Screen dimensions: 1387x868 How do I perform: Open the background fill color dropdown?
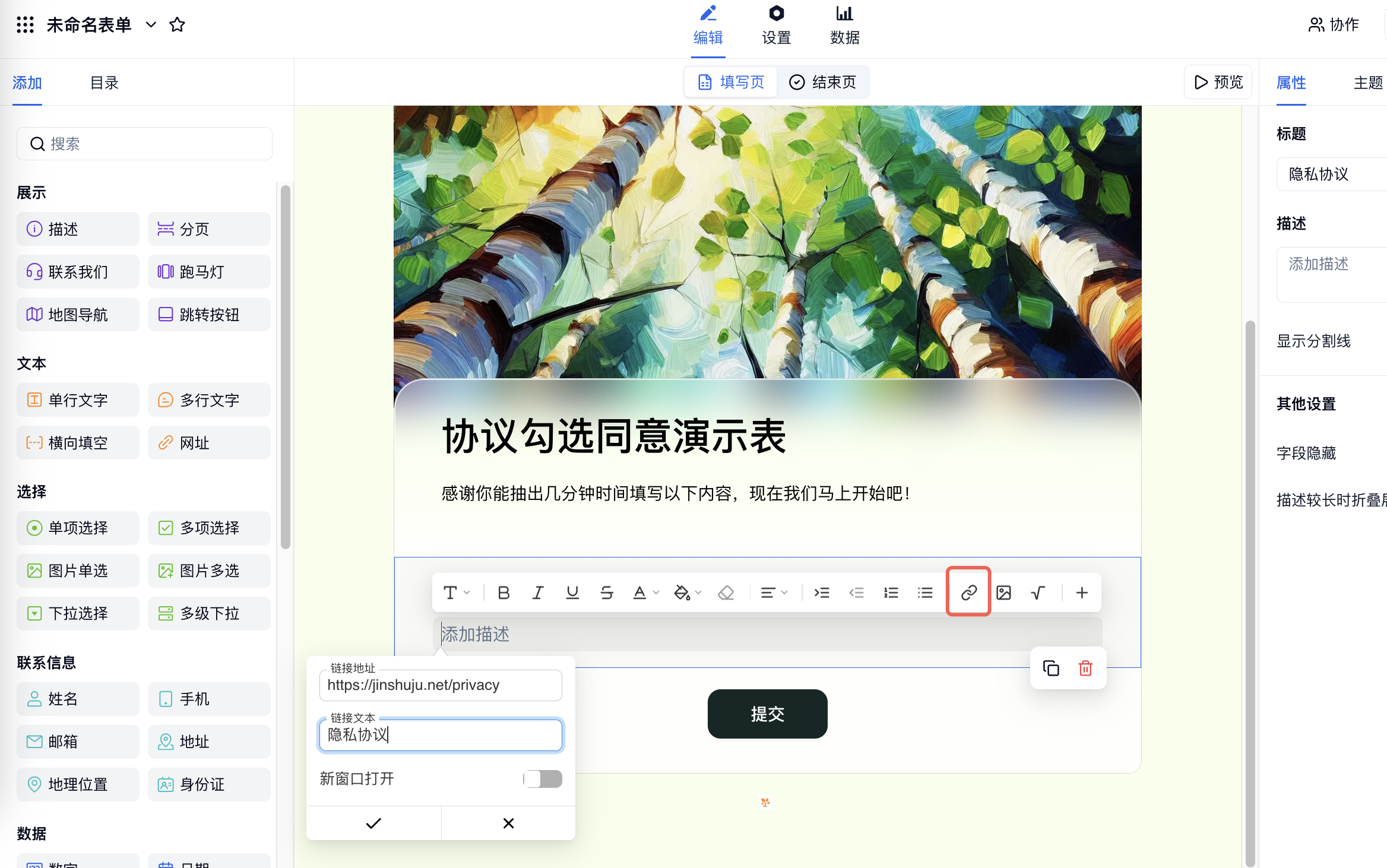[x=688, y=593]
